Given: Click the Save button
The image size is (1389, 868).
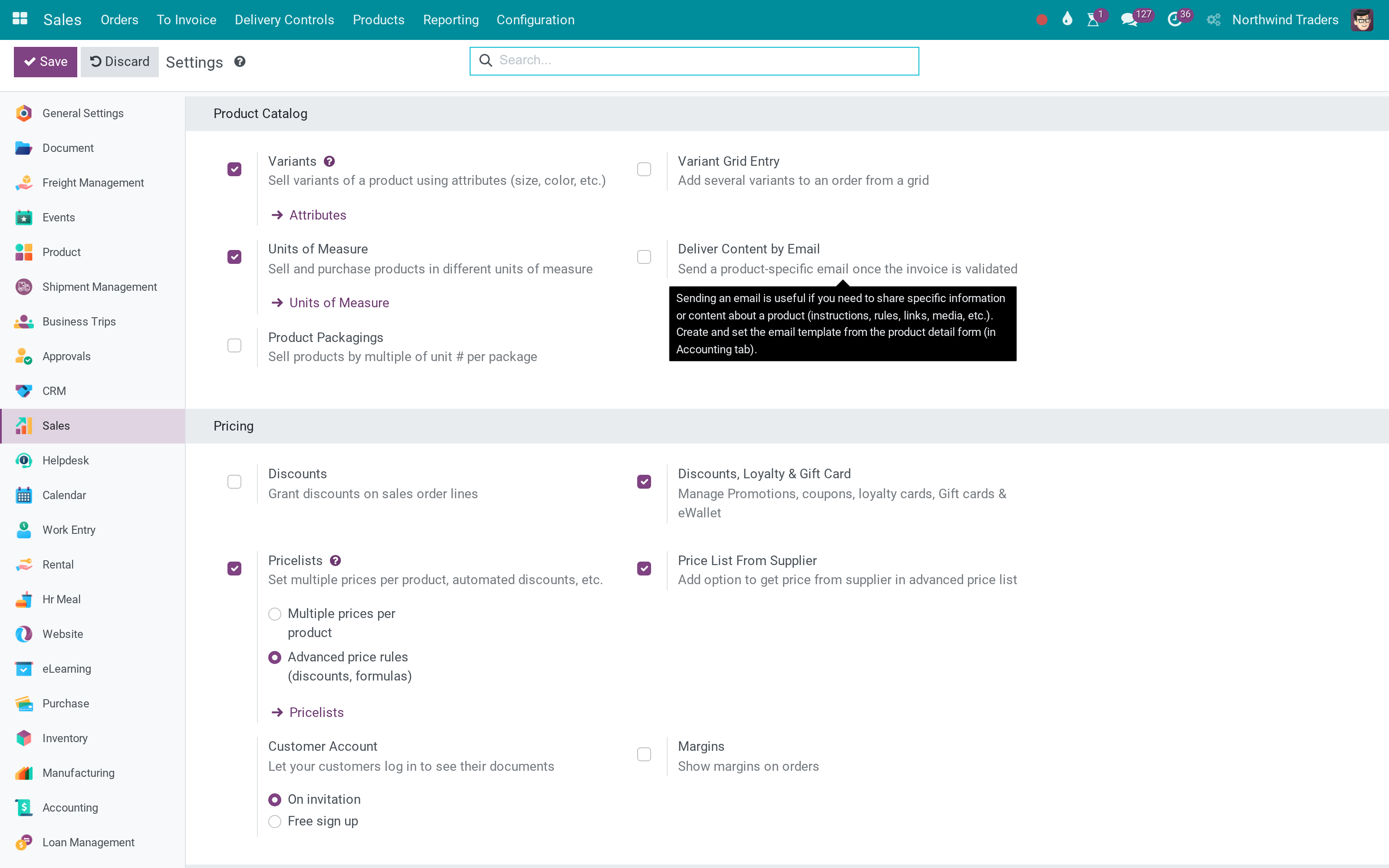Looking at the screenshot, I should point(45,62).
